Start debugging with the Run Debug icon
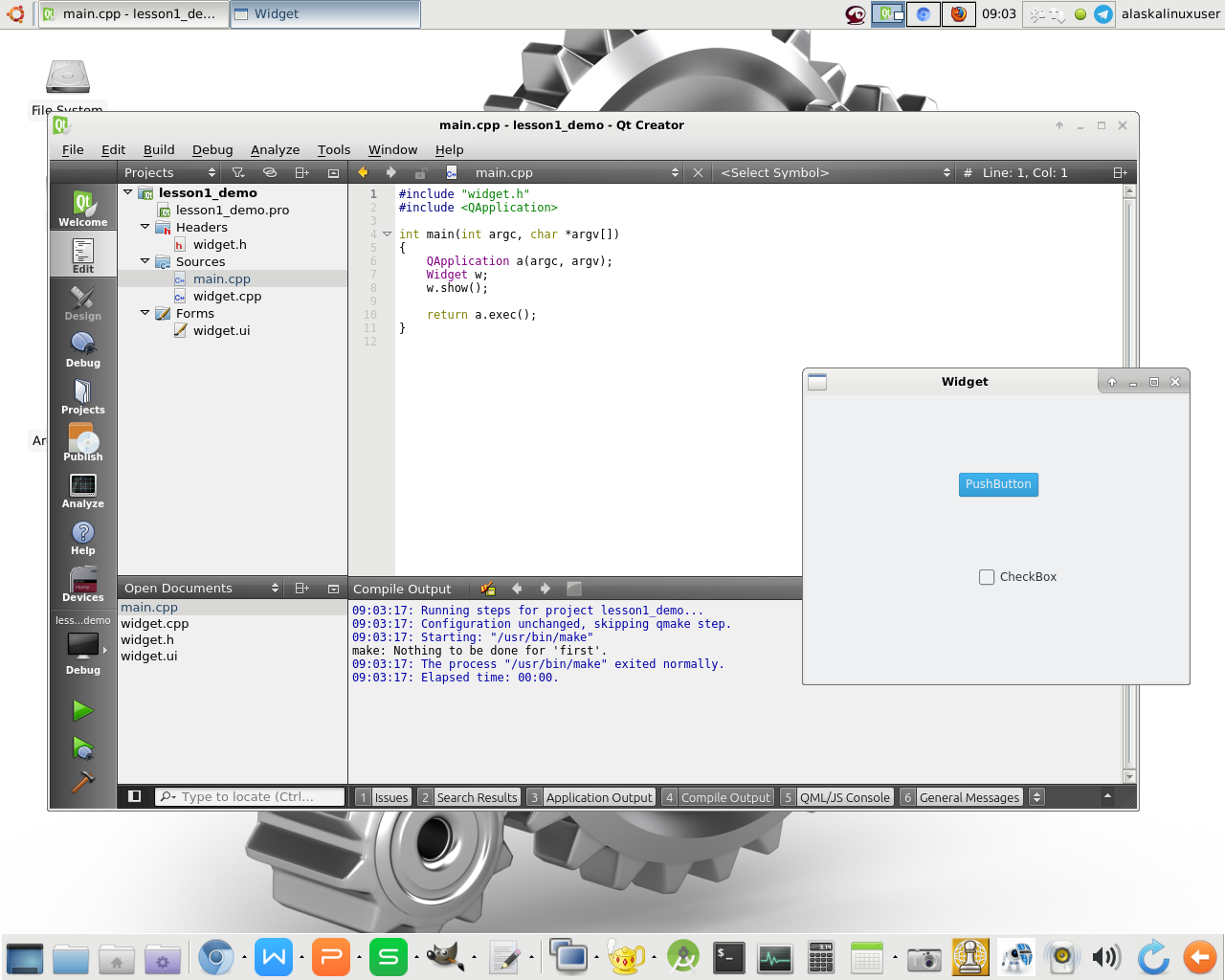The height and width of the screenshot is (980, 1225). (x=82, y=747)
